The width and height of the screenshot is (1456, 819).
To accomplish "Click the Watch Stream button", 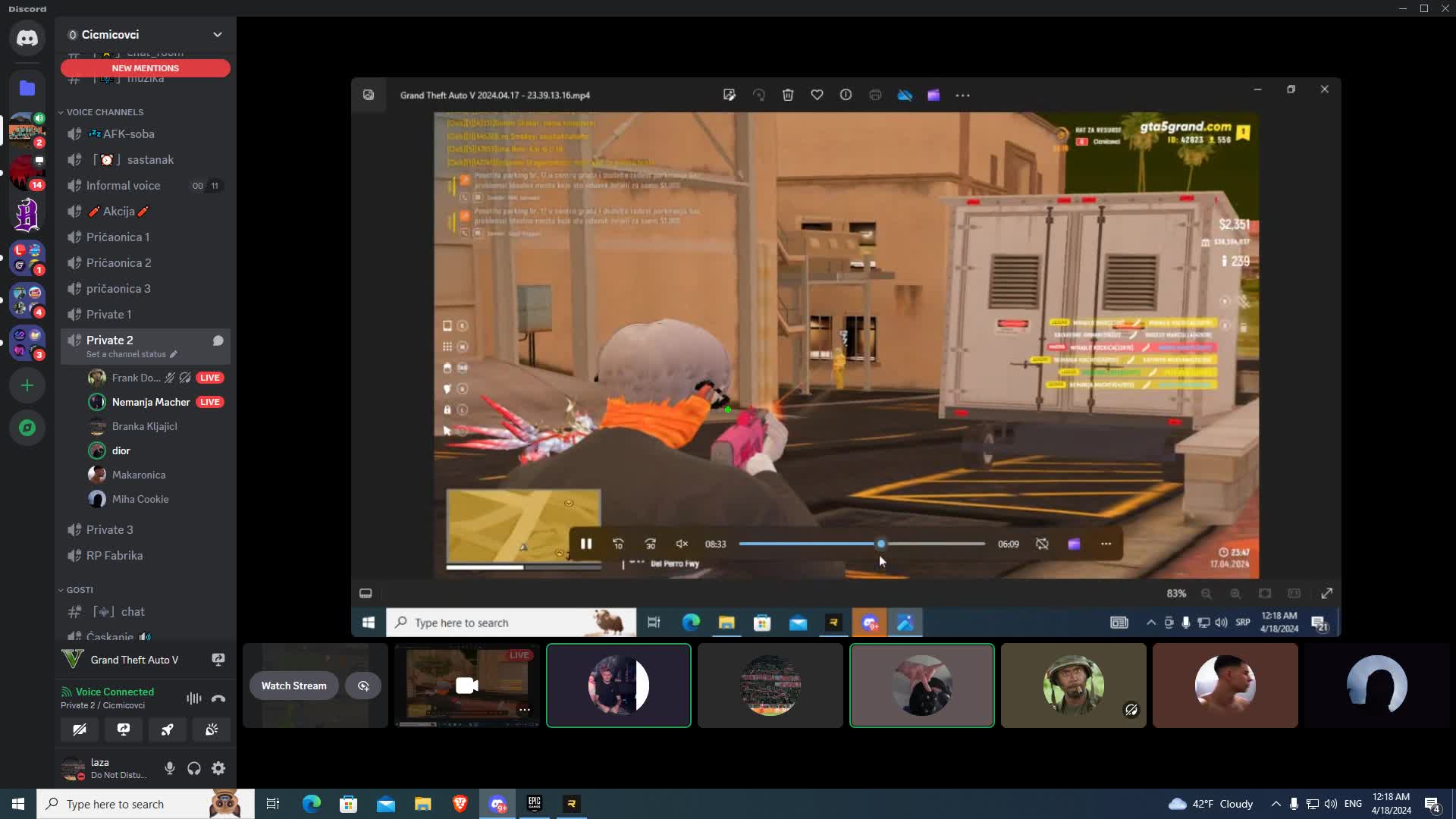I will pos(294,686).
